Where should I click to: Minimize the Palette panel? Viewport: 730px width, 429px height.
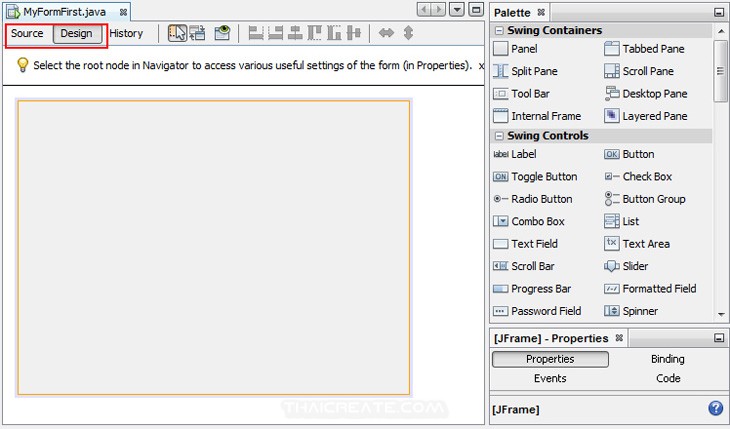719,13
